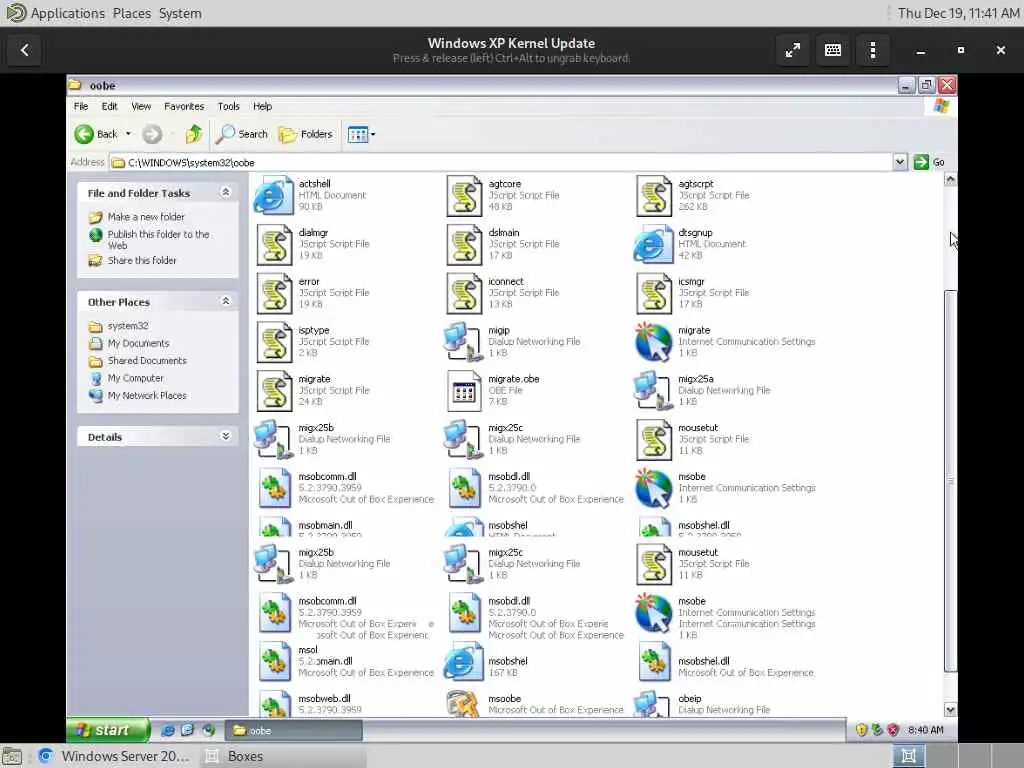Image resolution: width=1024 pixels, height=768 pixels.
Task: Go Back using the green arrow
Action: pos(95,134)
